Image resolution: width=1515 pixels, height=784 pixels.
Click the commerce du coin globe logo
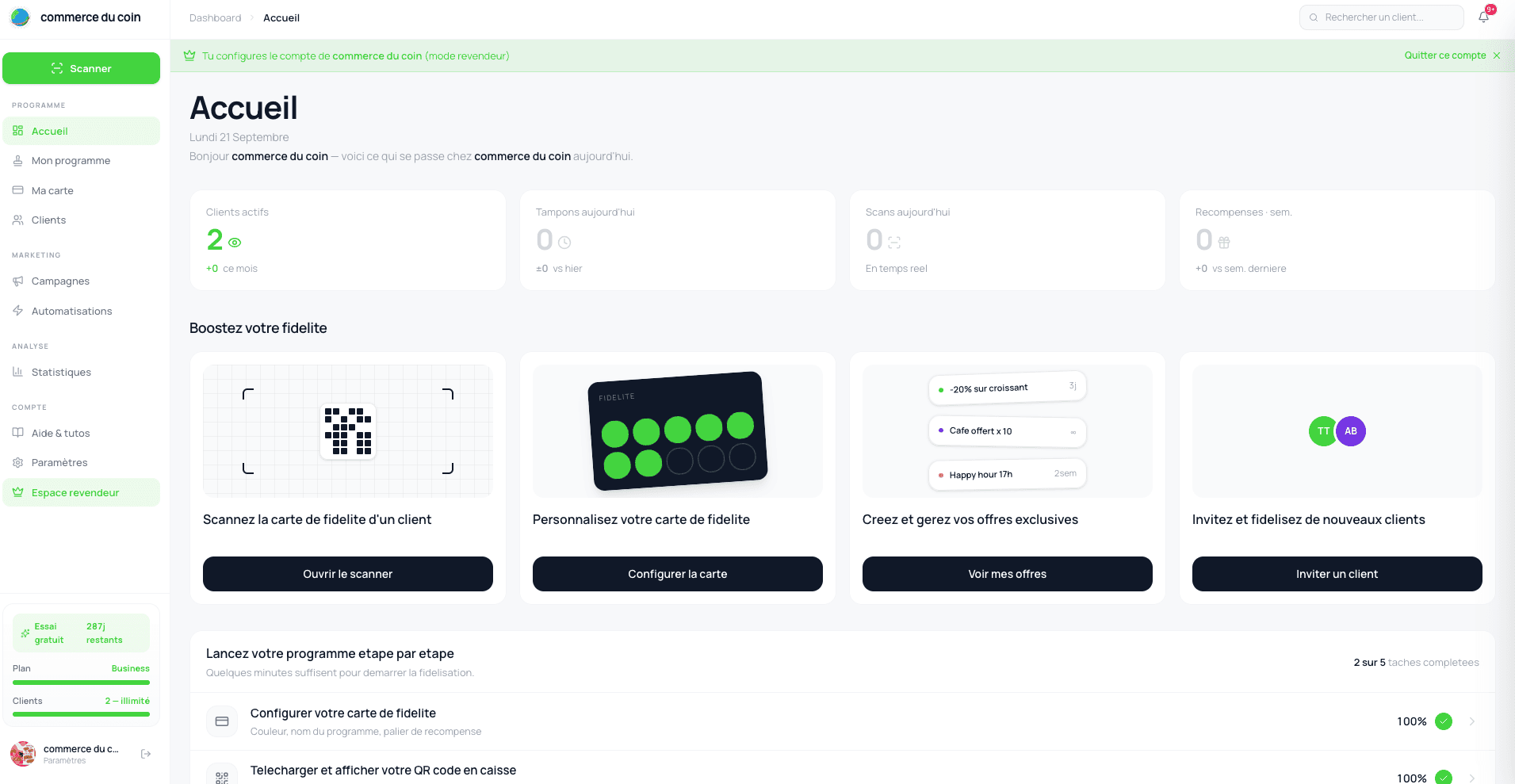[21, 17]
